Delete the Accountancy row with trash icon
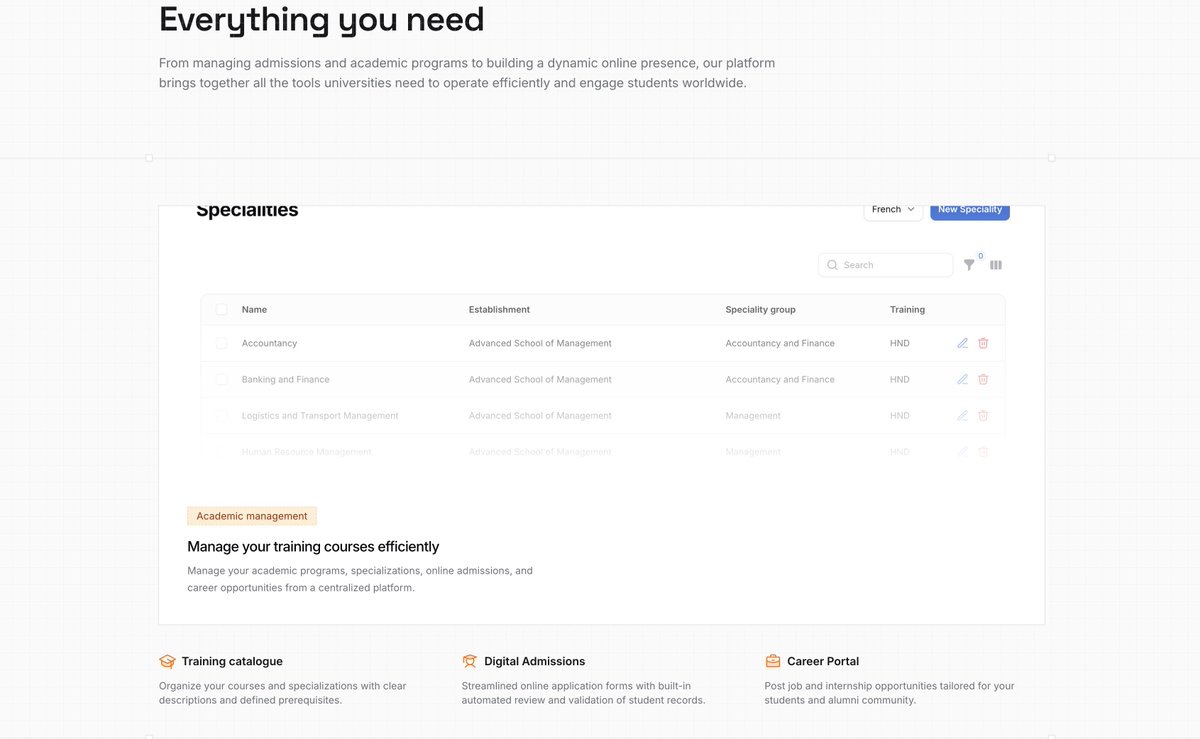Screen dimensions: 1200x739 click(x=983, y=343)
